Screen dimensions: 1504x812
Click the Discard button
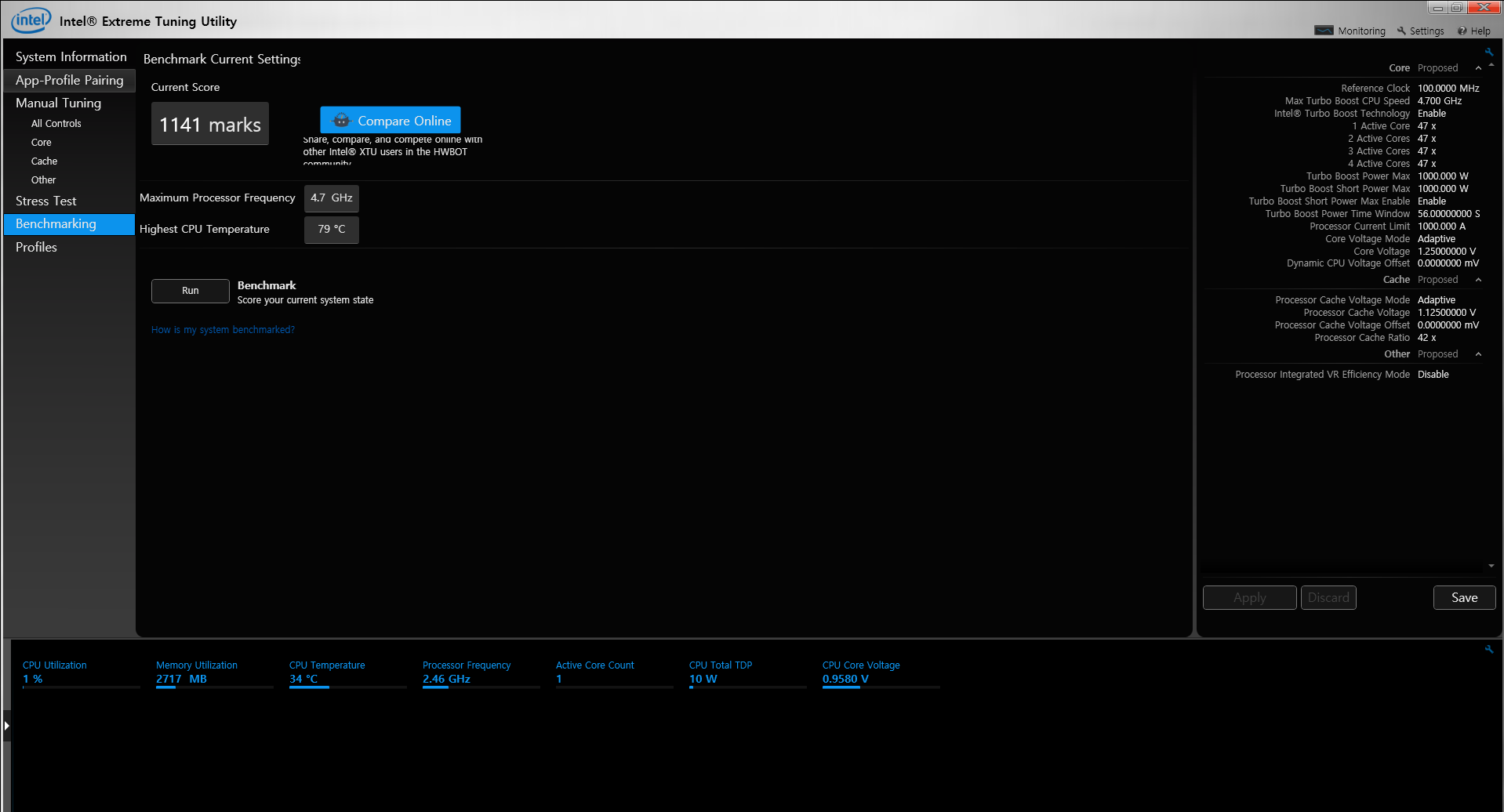tap(1328, 597)
